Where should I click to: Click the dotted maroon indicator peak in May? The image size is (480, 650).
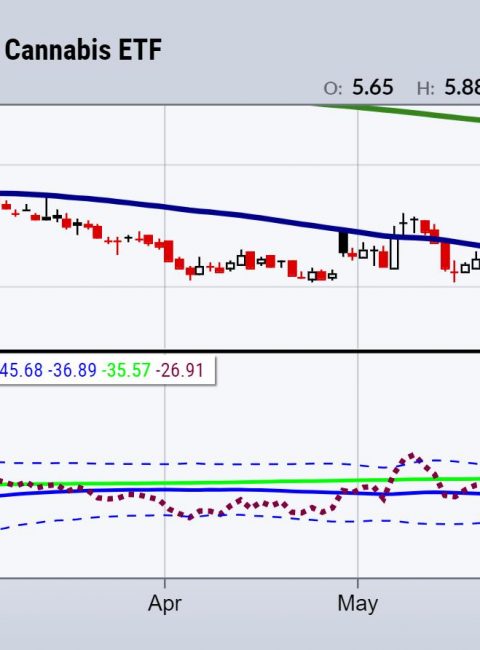click(411, 456)
